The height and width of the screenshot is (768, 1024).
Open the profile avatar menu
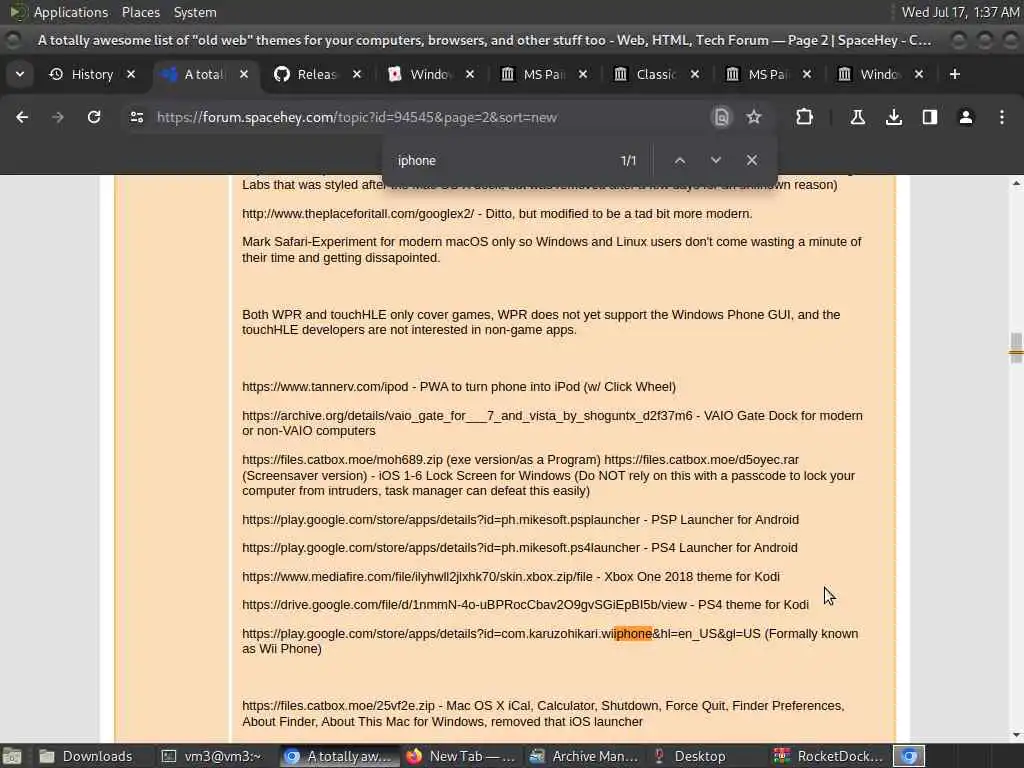click(966, 117)
